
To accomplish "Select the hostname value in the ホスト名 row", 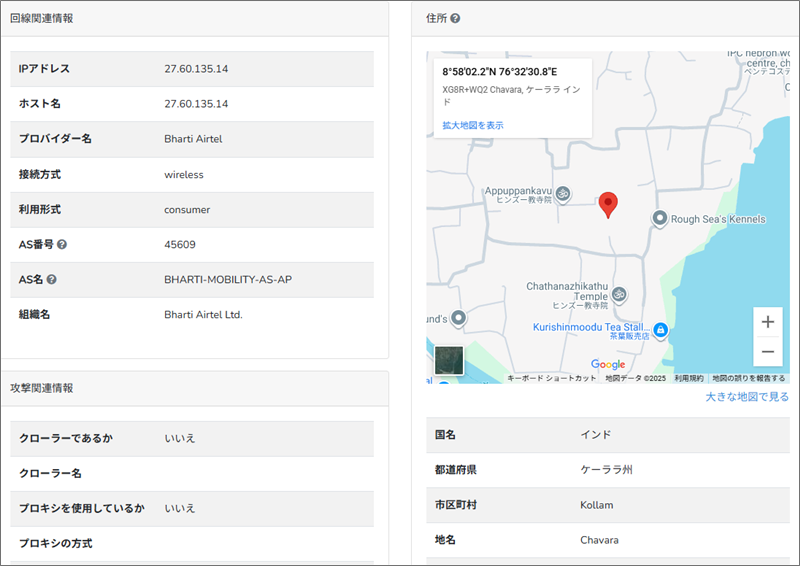I will coord(196,104).
